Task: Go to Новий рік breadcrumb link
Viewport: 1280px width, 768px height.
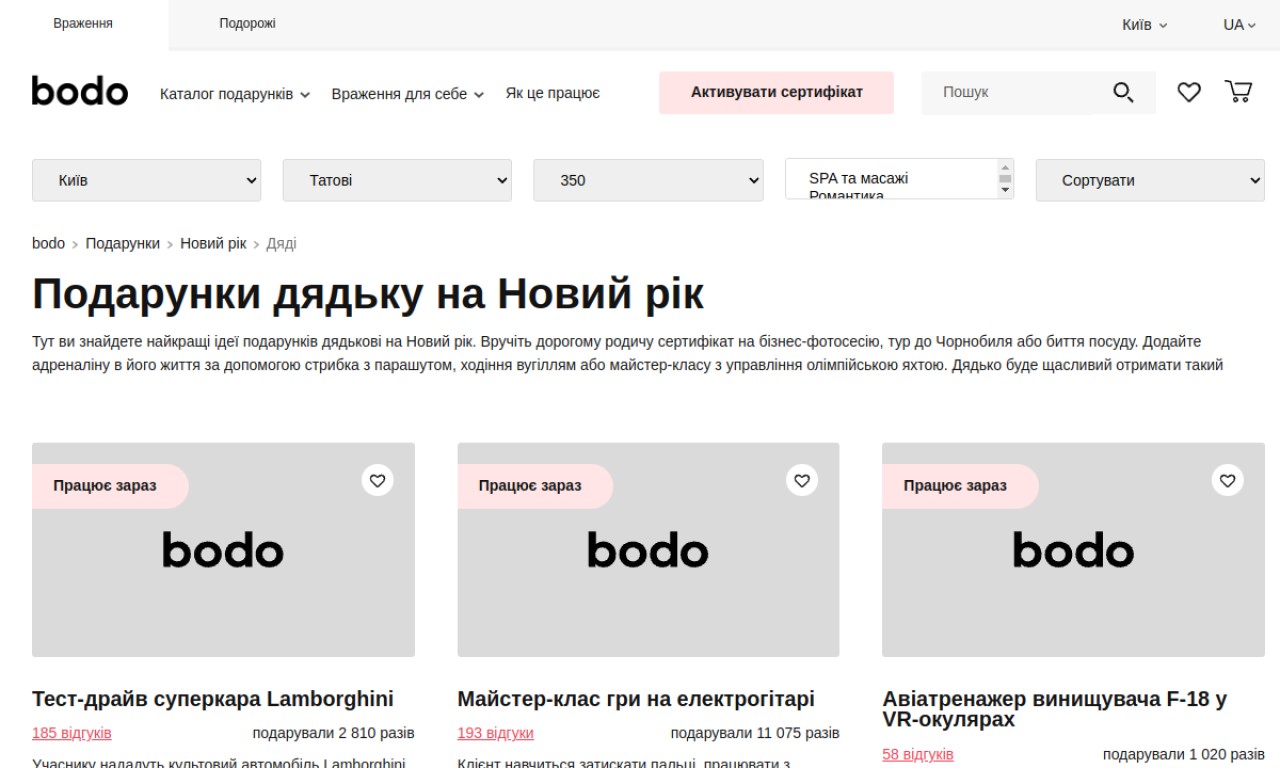Action: pos(213,243)
